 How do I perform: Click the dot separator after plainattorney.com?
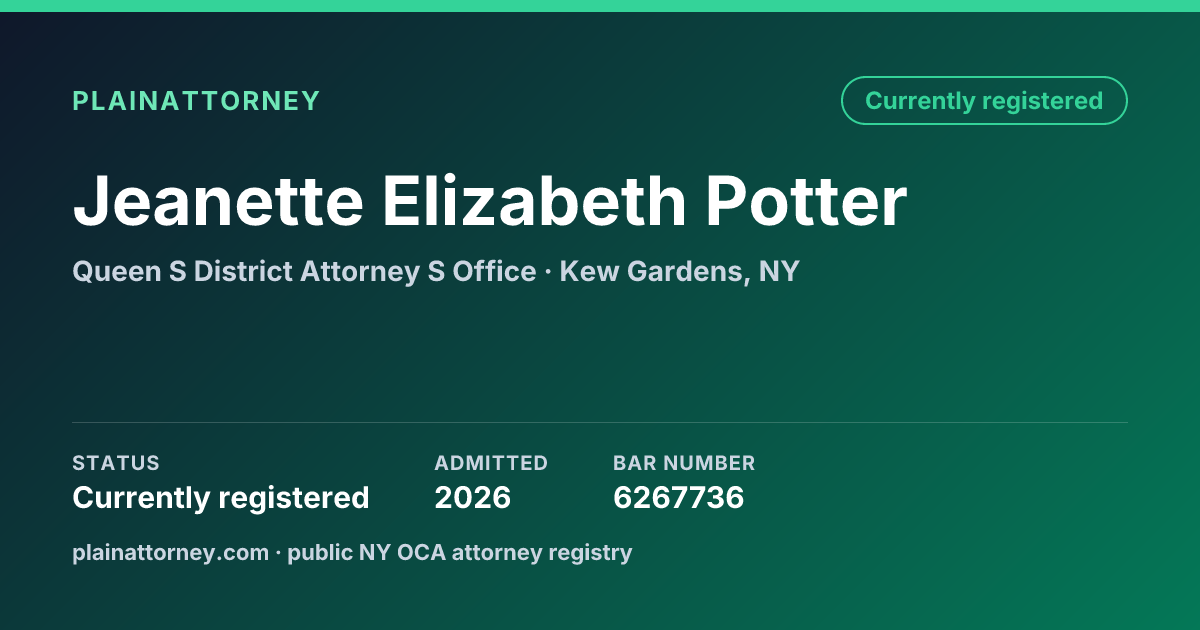[279, 553]
